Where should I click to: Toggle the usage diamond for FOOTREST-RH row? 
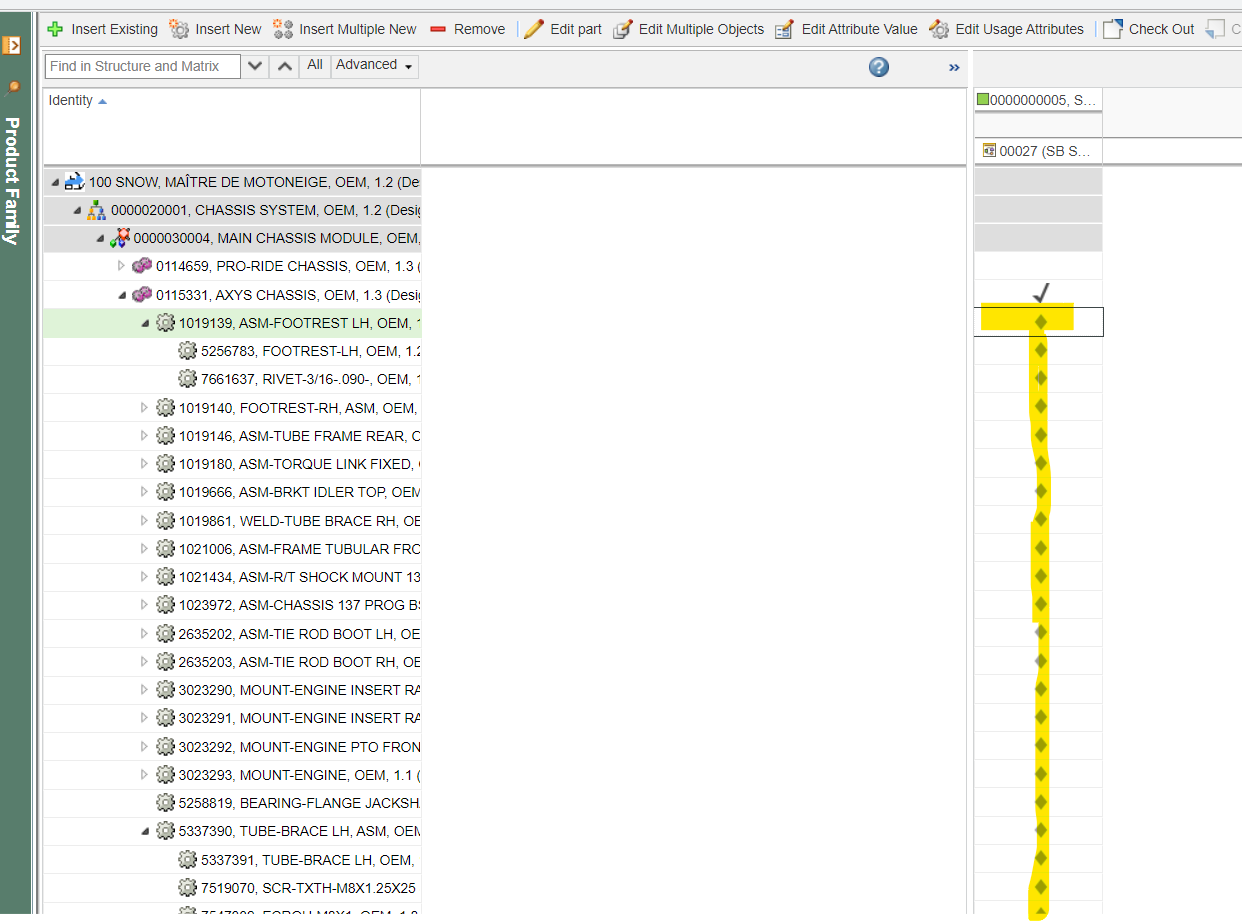coord(1040,406)
